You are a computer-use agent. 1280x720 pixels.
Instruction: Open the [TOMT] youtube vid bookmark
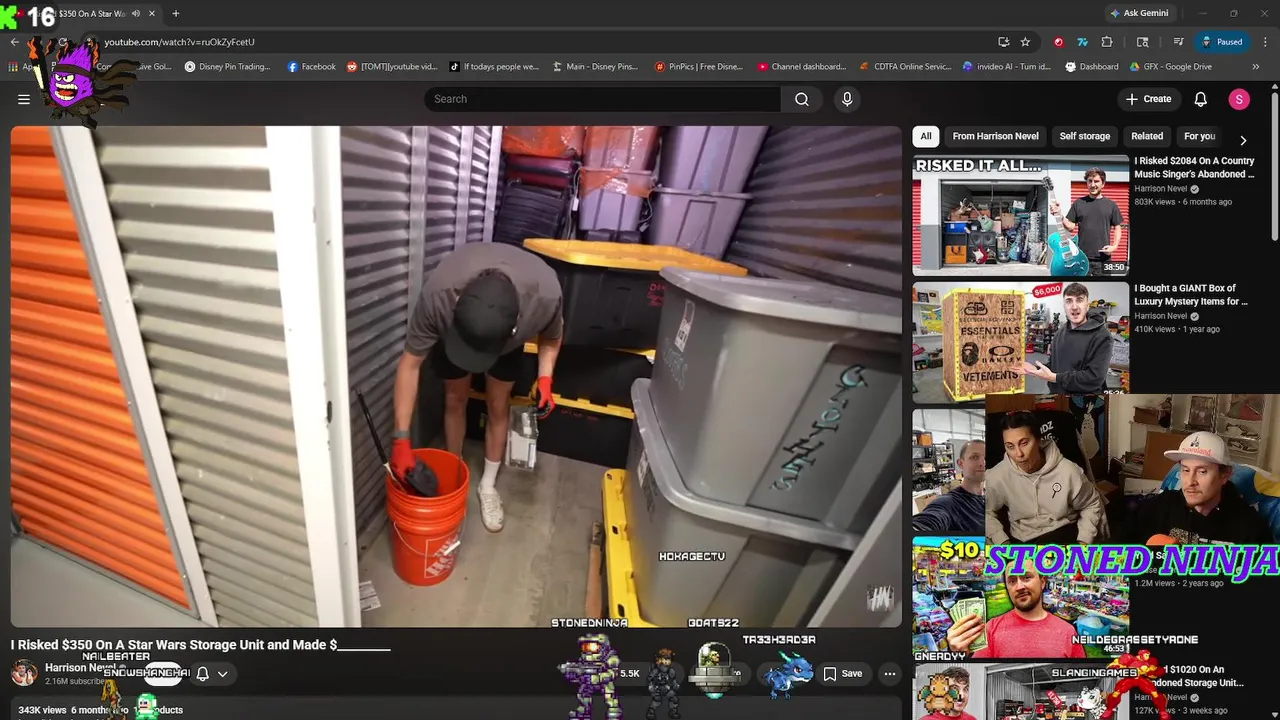click(x=392, y=67)
